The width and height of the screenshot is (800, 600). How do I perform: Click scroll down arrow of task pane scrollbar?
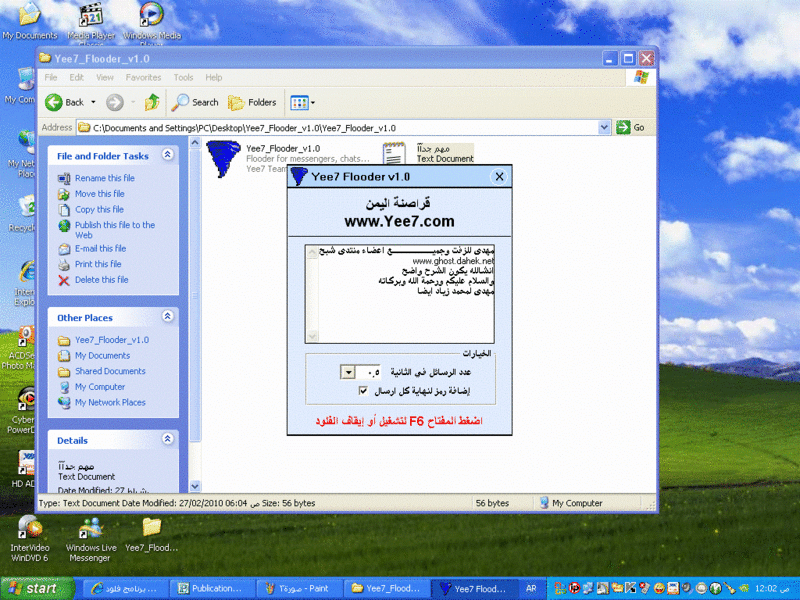click(x=195, y=486)
